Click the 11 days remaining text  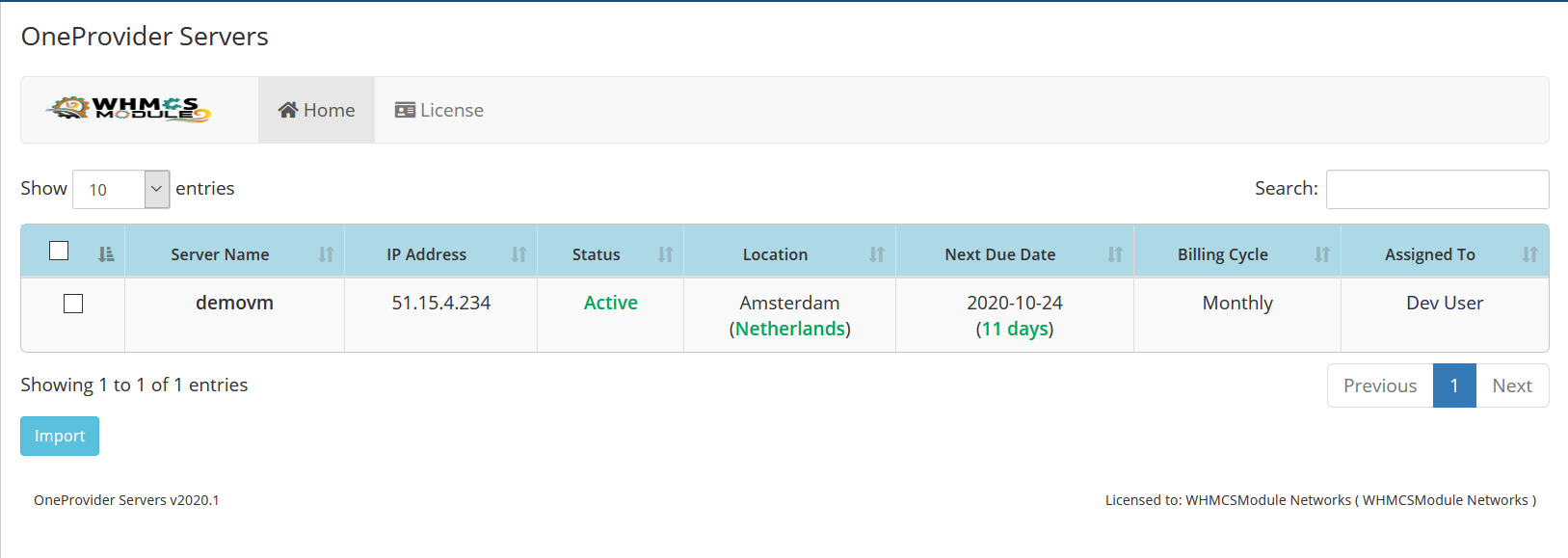tap(1015, 329)
